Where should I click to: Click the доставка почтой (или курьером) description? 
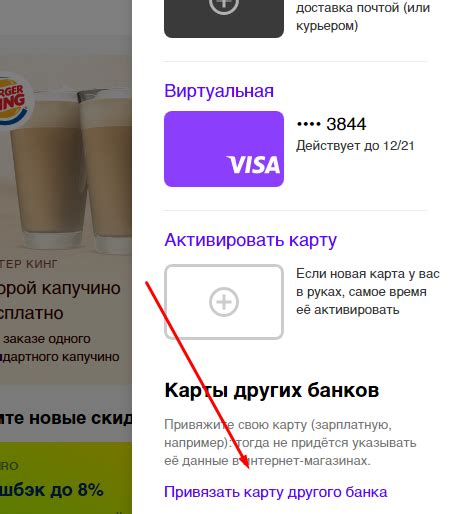tap(363, 16)
